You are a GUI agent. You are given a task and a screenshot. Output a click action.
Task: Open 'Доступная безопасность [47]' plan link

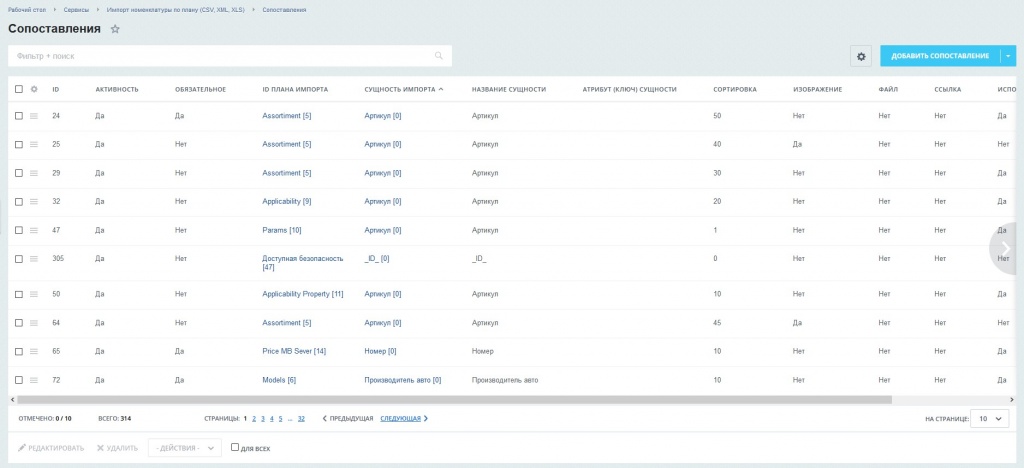click(x=302, y=262)
